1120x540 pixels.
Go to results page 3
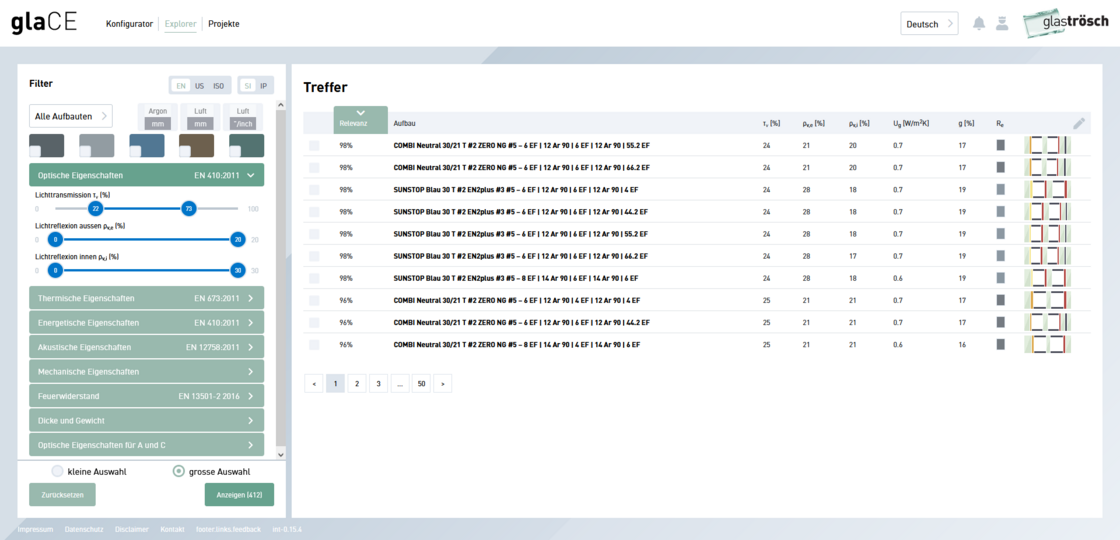(x=378, y=384)
